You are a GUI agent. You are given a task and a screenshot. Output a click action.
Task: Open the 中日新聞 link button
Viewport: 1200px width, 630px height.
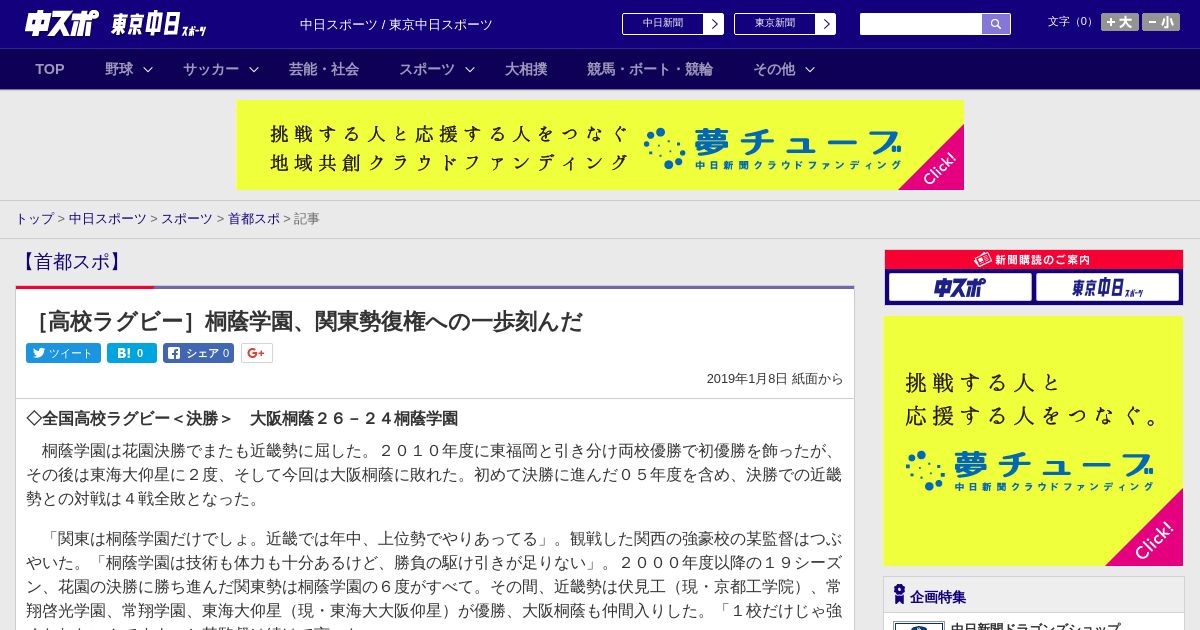click(x=662, y=24)
